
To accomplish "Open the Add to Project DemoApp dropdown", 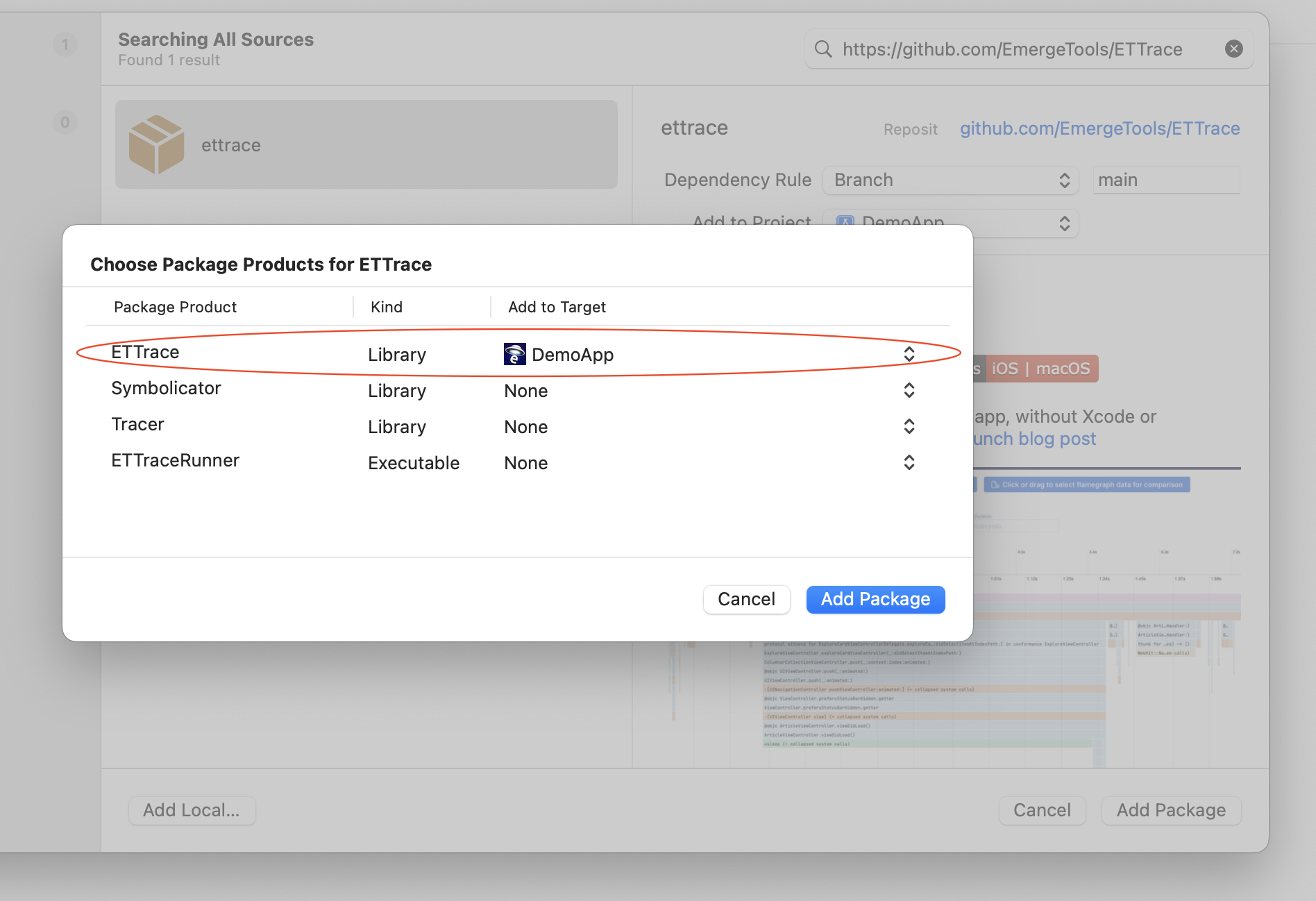I will pos(950,223).
